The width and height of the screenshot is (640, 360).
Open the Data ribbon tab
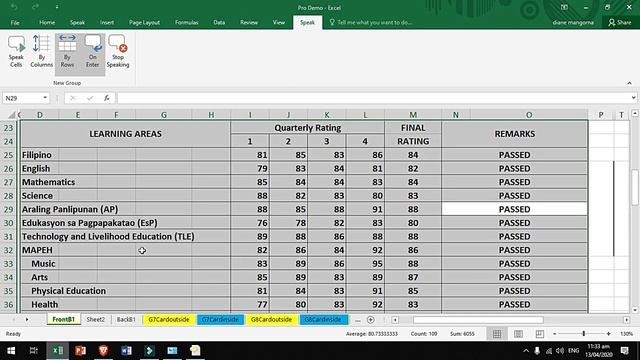[x=219, y=22]
